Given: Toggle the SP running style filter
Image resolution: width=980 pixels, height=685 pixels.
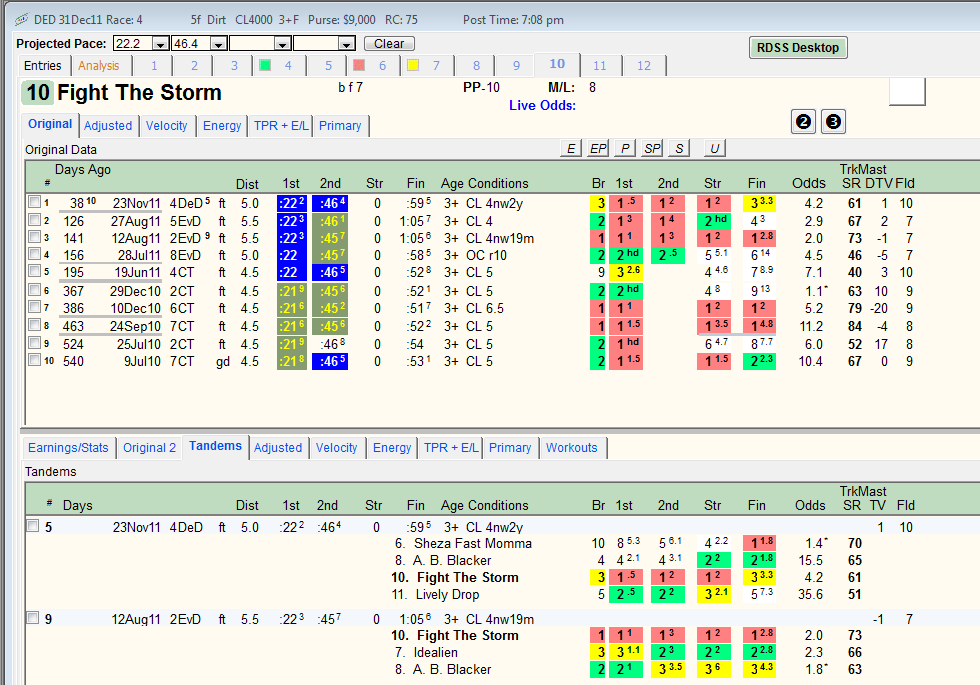Looking at the screenshot, I should (652, 148).
